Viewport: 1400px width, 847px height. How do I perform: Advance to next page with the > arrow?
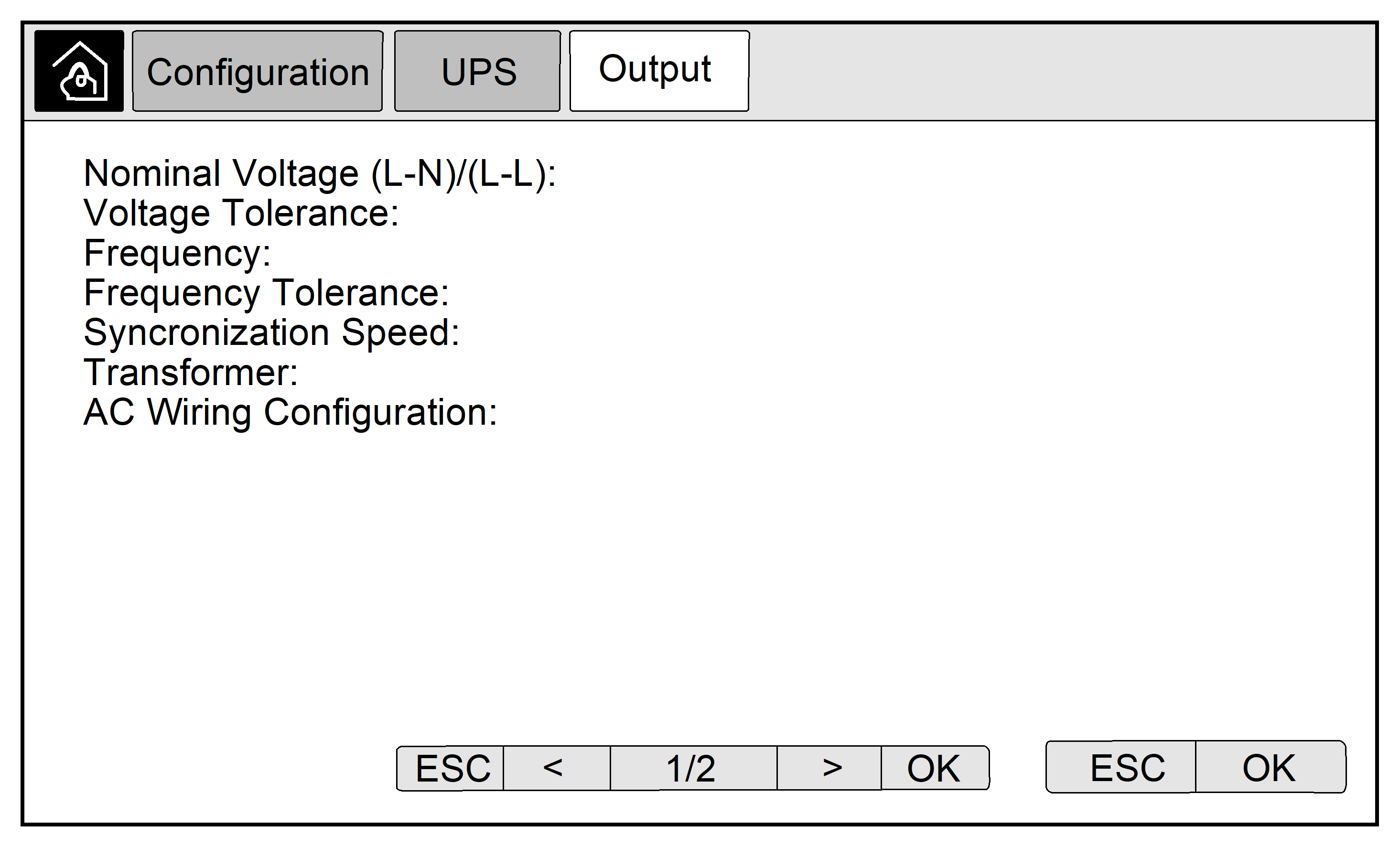coord(829,768)
